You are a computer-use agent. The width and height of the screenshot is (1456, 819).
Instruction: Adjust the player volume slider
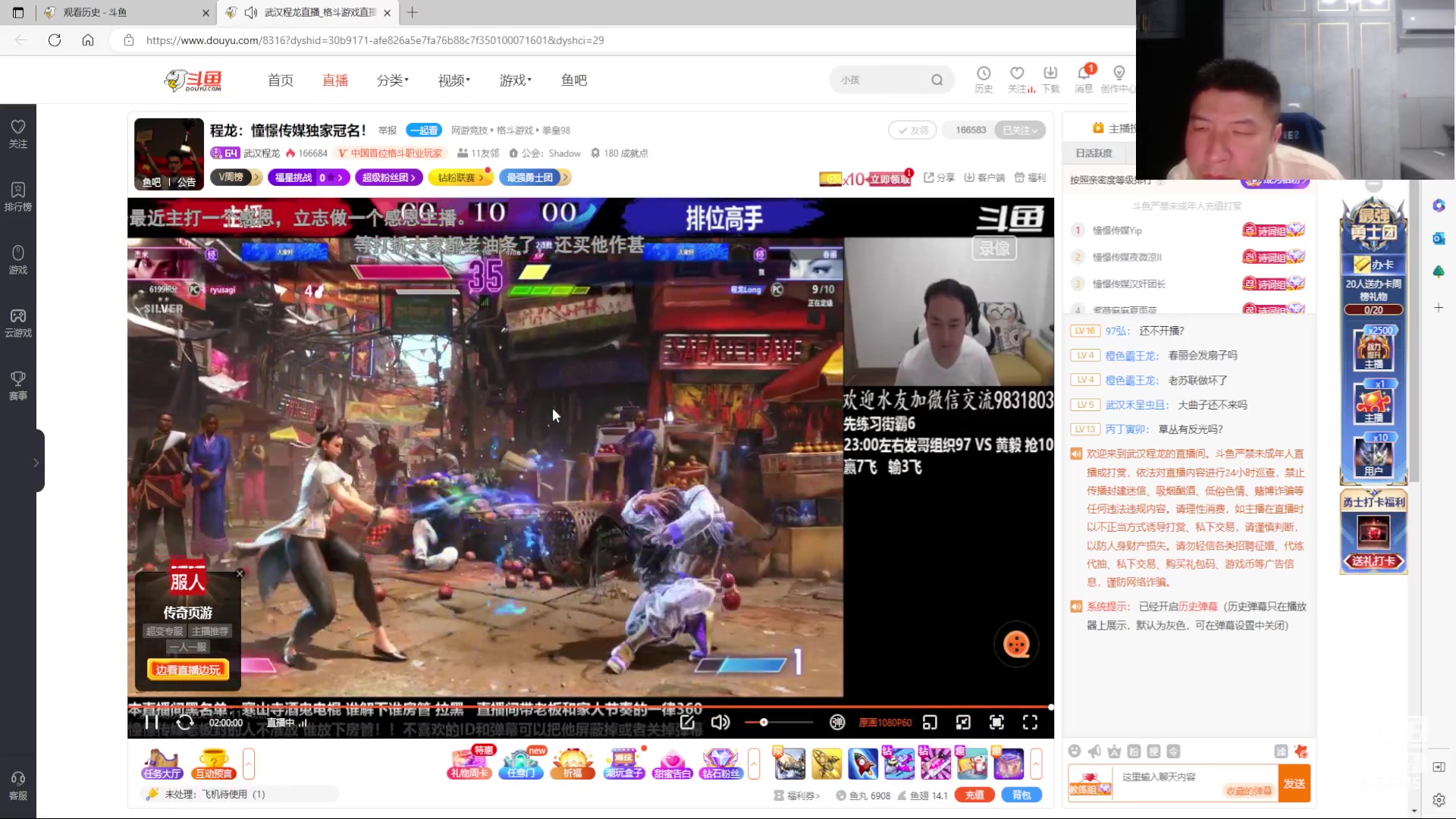click(779, 722)
